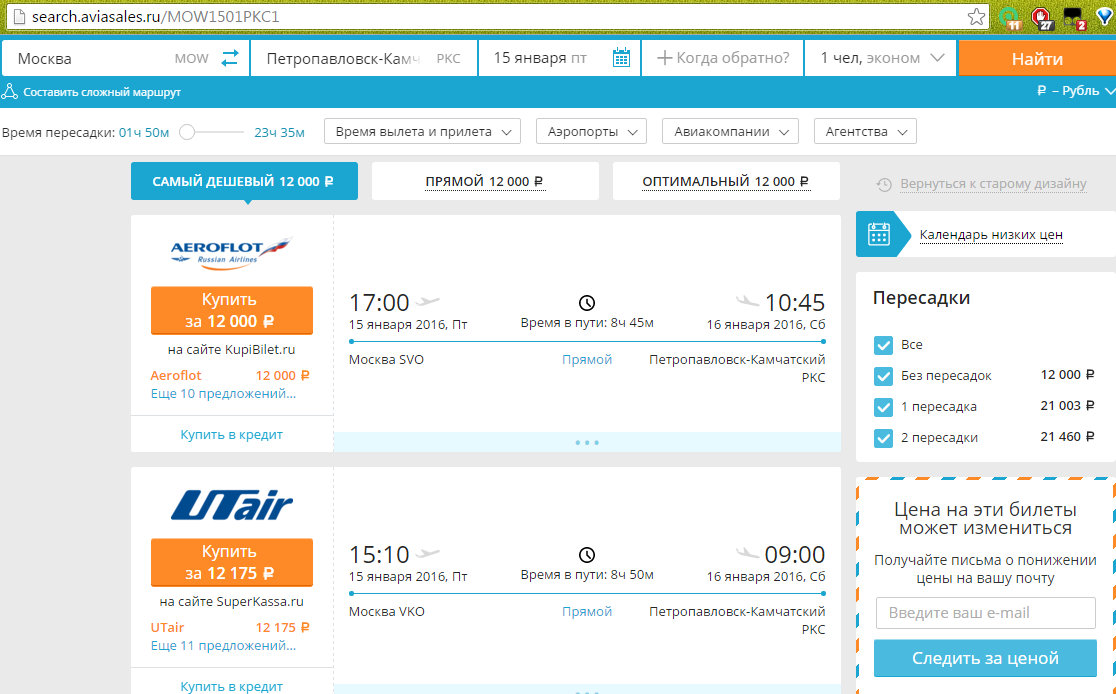The height and width of the screenshot is (694, 1116).
Task: Click the takeoff plane icon next to 17:00
Action: click(x=427, y=301)
